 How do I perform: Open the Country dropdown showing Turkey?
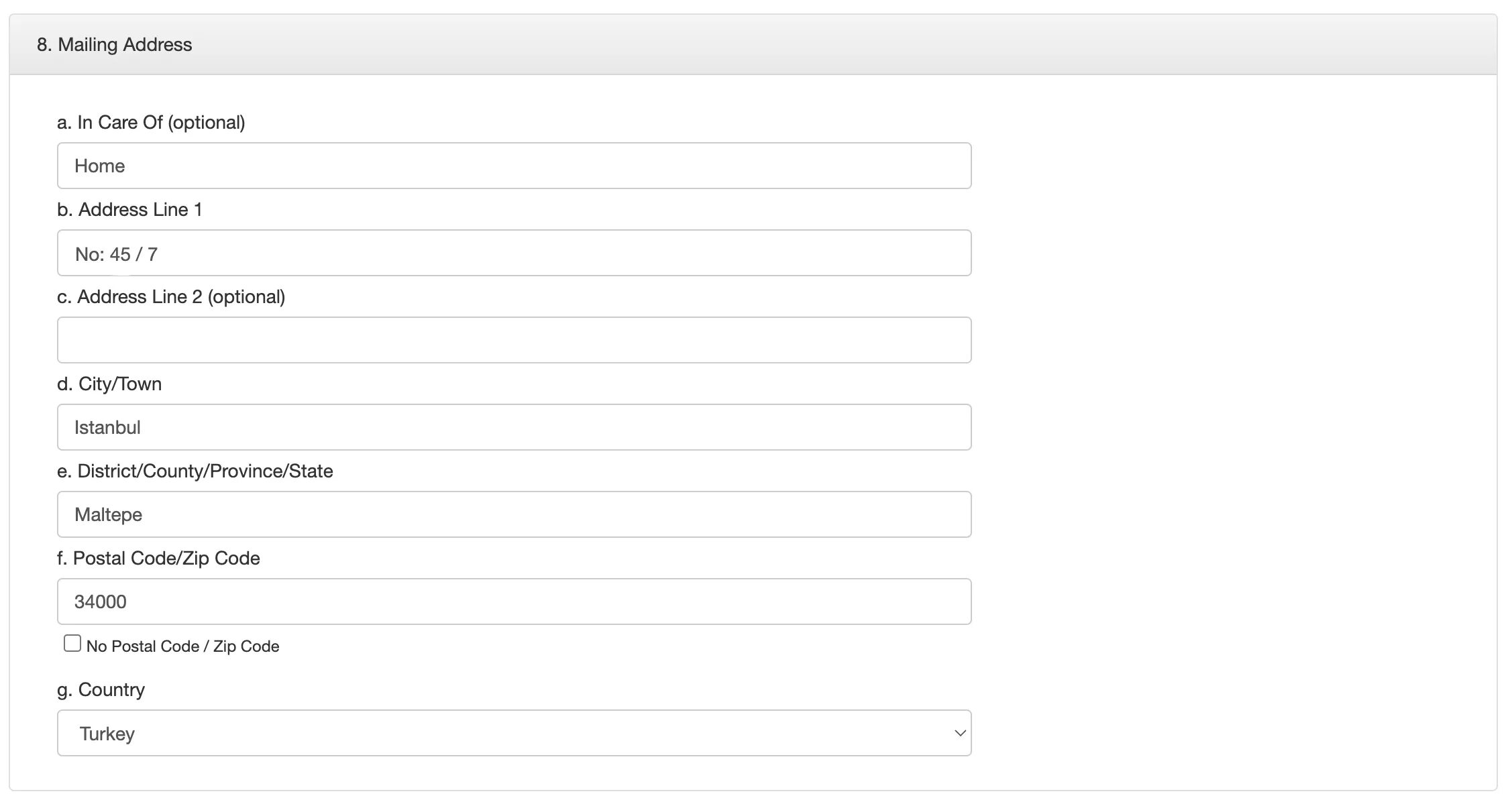pos(514,733)
